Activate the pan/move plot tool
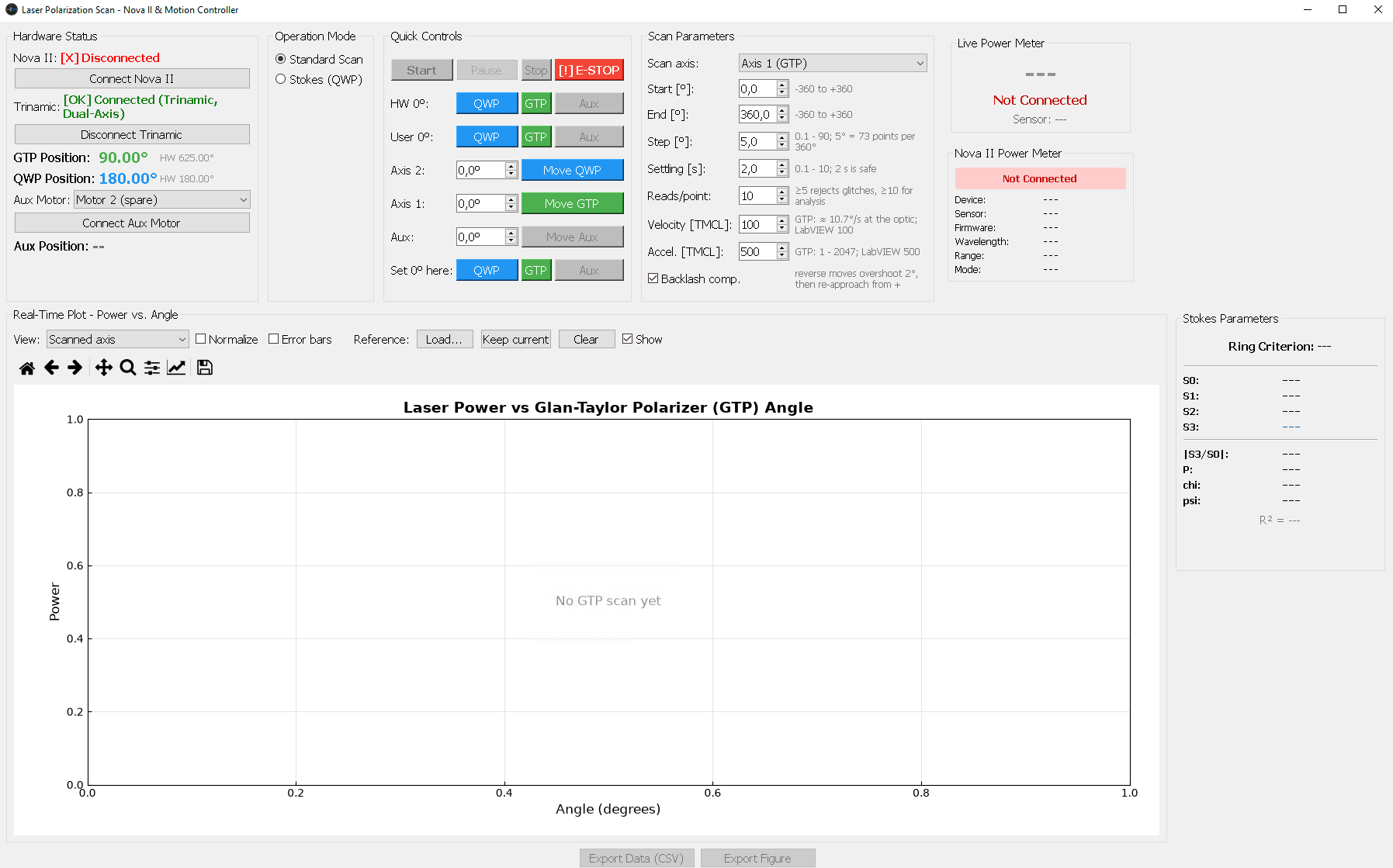 103,368
